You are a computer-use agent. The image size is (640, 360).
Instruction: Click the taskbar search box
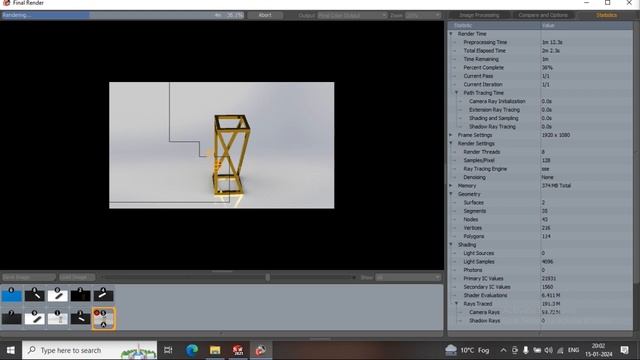[89, 350]
